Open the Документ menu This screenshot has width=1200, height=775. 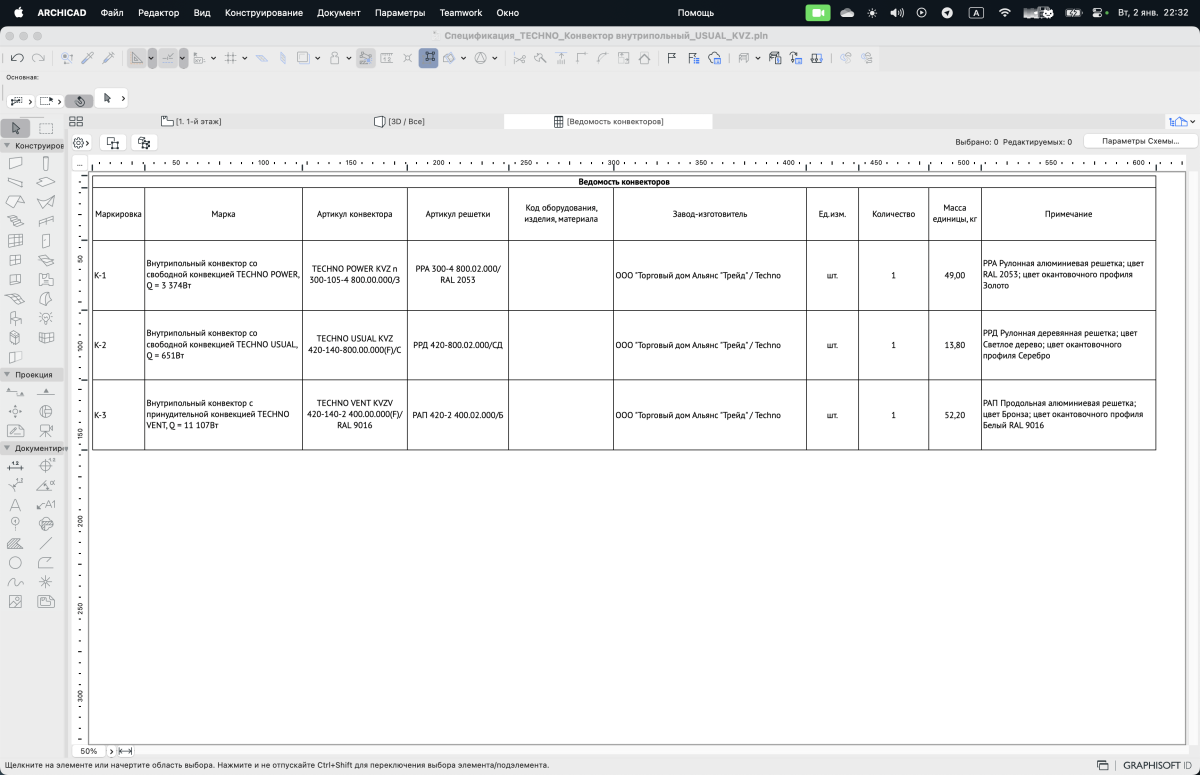pos(338,13)
